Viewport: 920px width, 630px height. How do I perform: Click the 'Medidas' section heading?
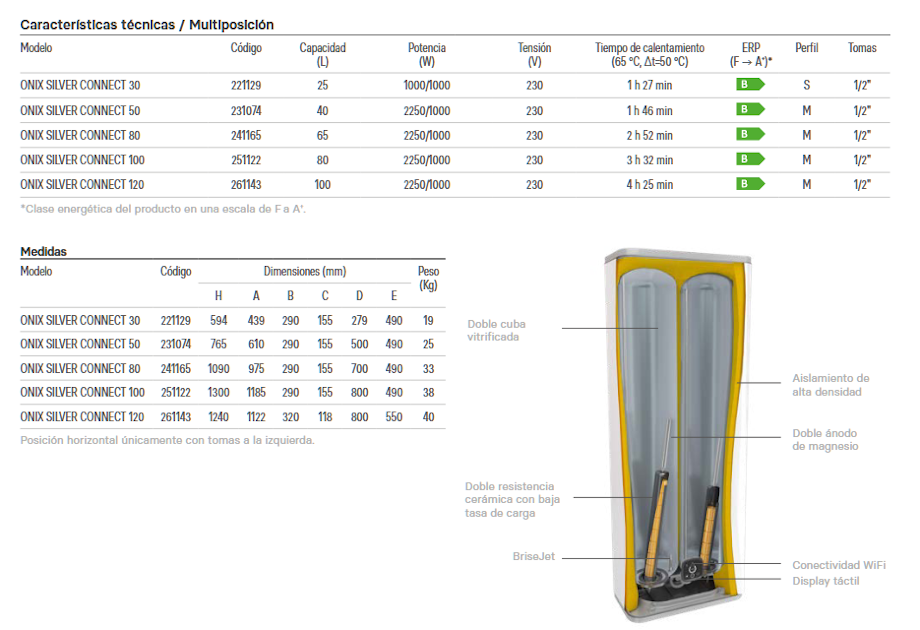pos(43,252)
